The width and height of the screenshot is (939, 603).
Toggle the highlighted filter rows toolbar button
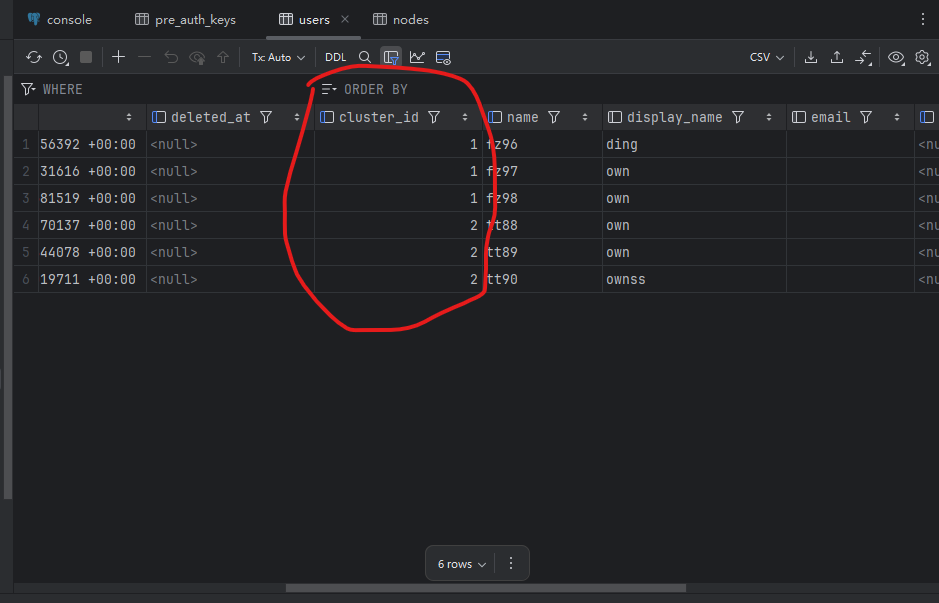391,58
